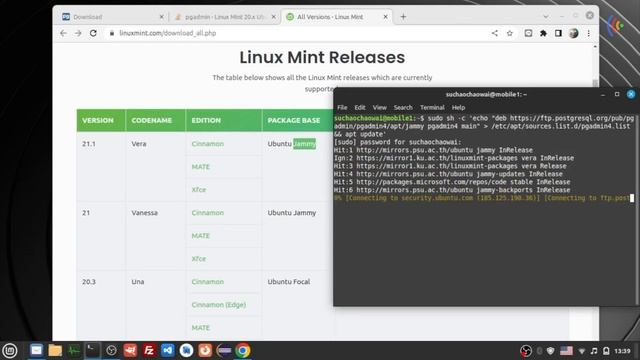Click the taskbar clock showing 13:39
The height and width of the screenshot is (360, 640).
(622, 351)
